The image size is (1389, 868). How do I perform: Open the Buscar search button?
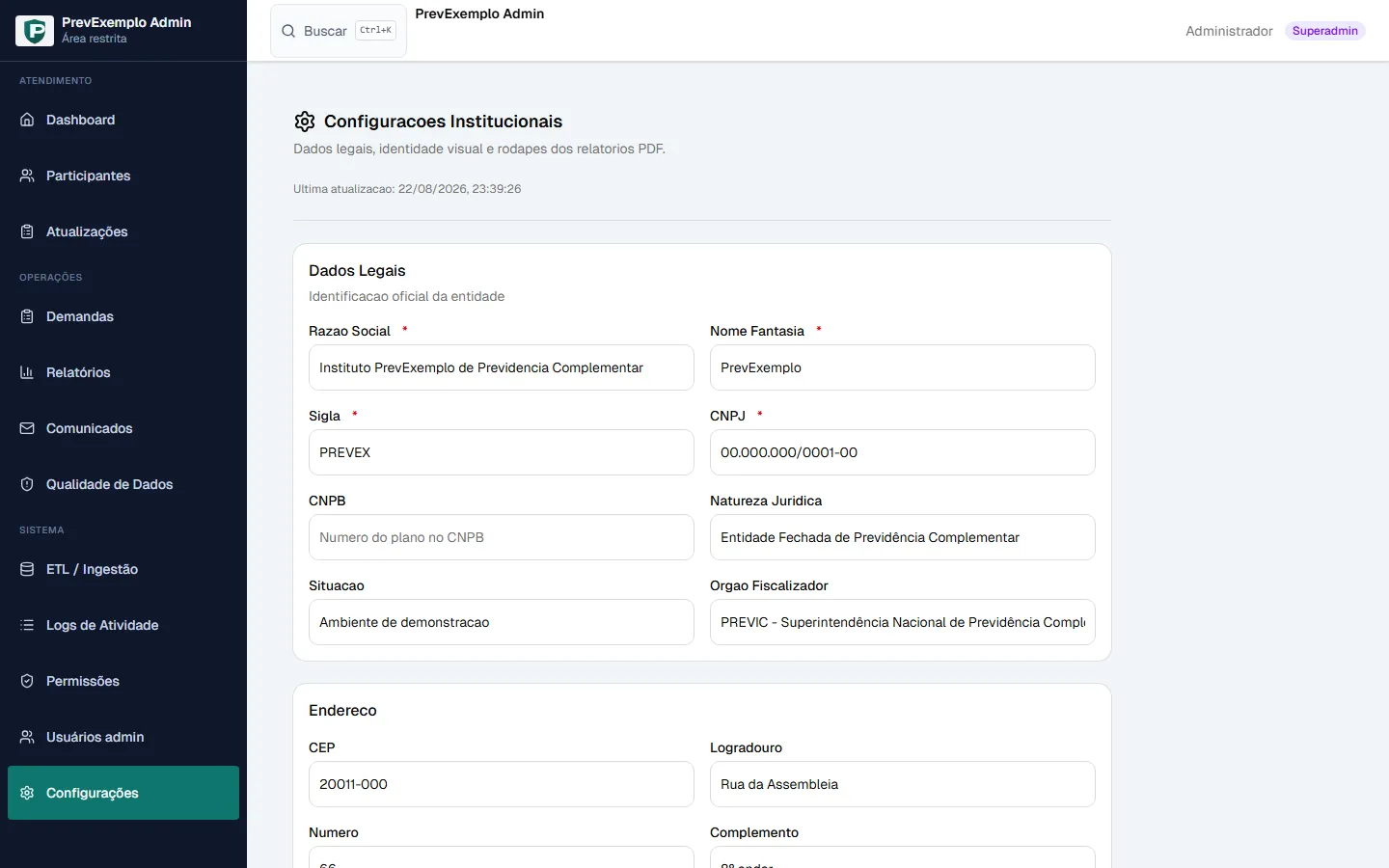coord(339,31)
